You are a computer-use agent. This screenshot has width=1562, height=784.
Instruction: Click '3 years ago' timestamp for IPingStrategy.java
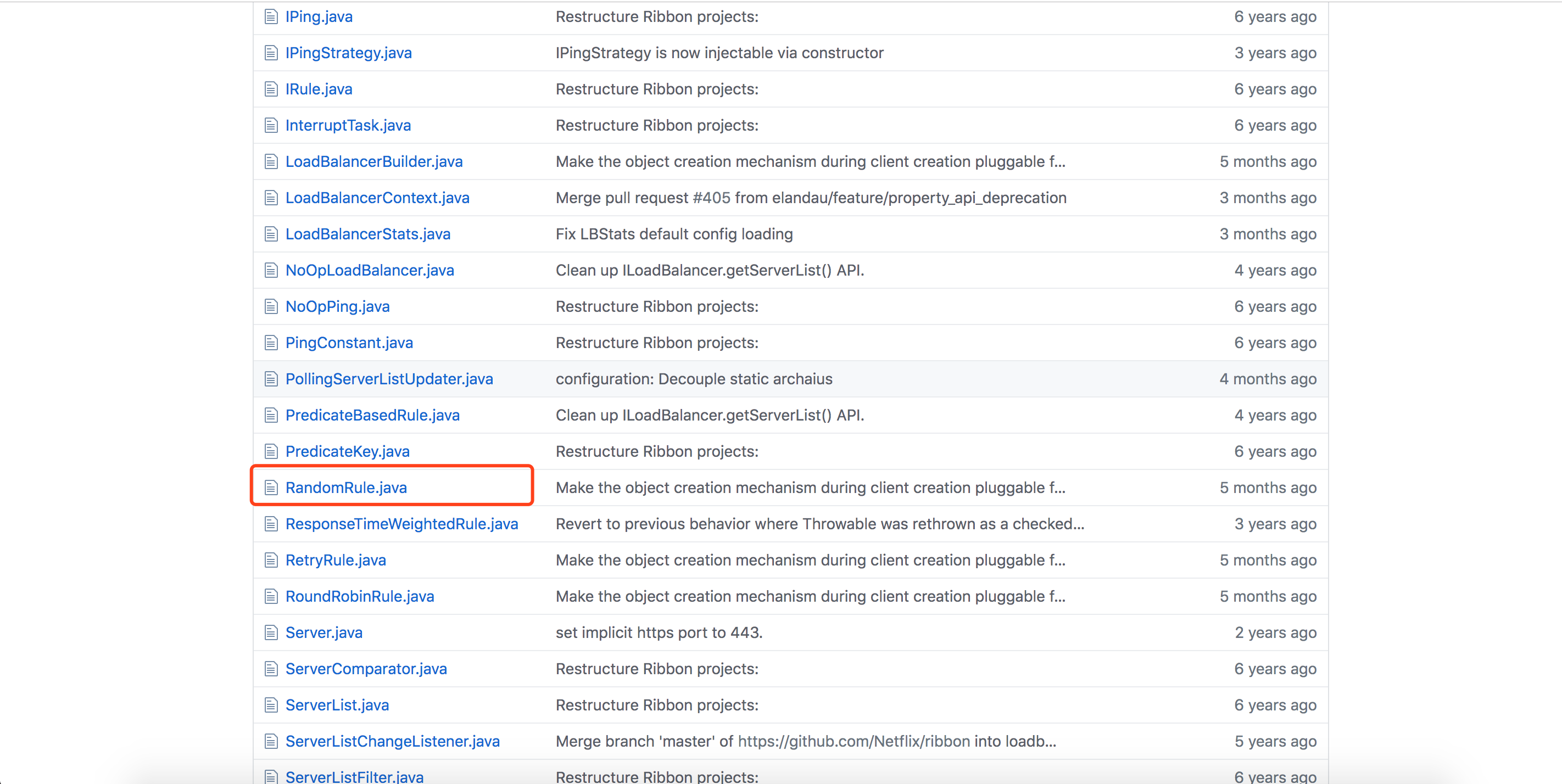[1276, 53]
